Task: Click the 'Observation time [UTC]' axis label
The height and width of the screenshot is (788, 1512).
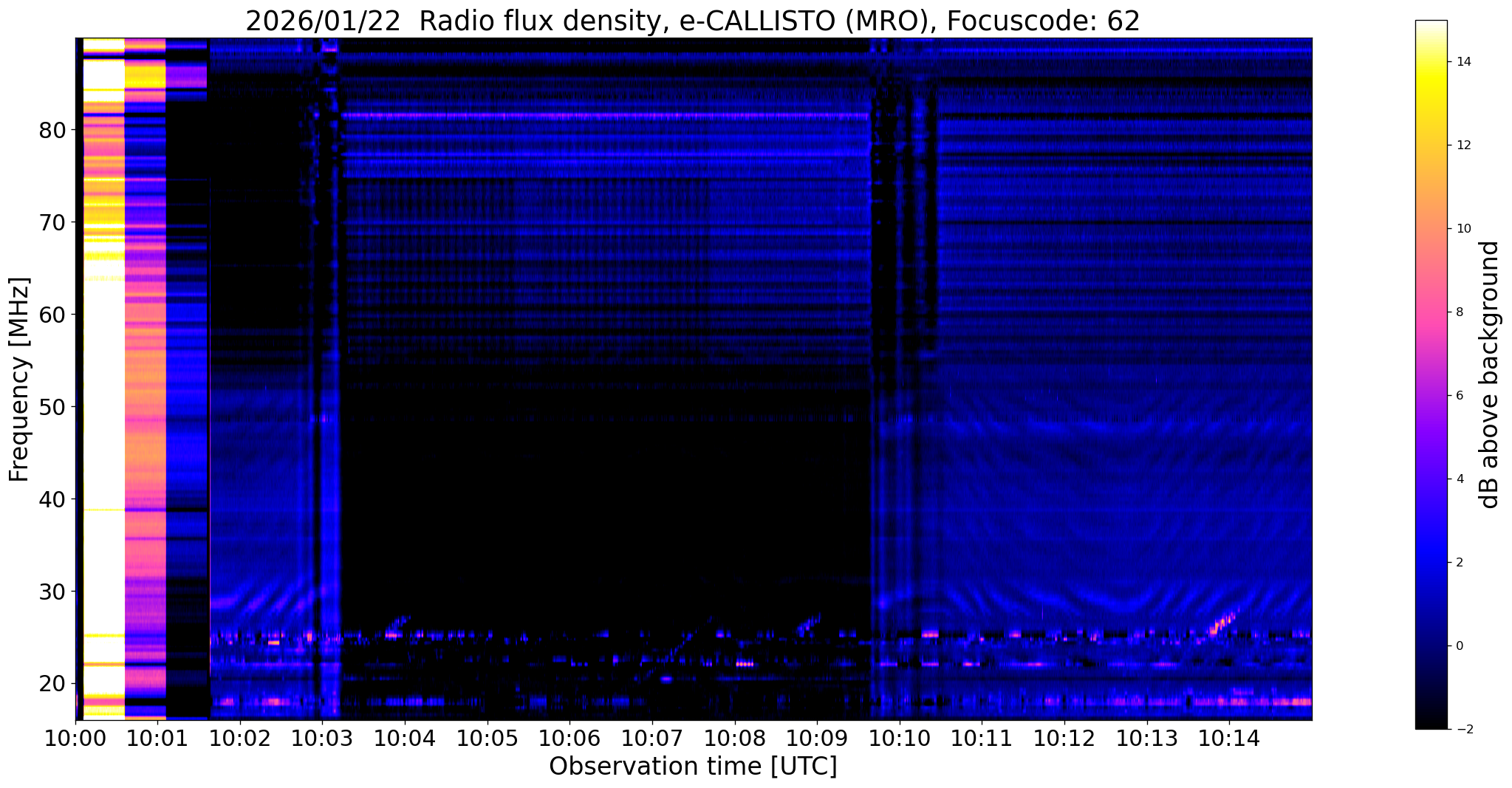Action: coord(693,766)
